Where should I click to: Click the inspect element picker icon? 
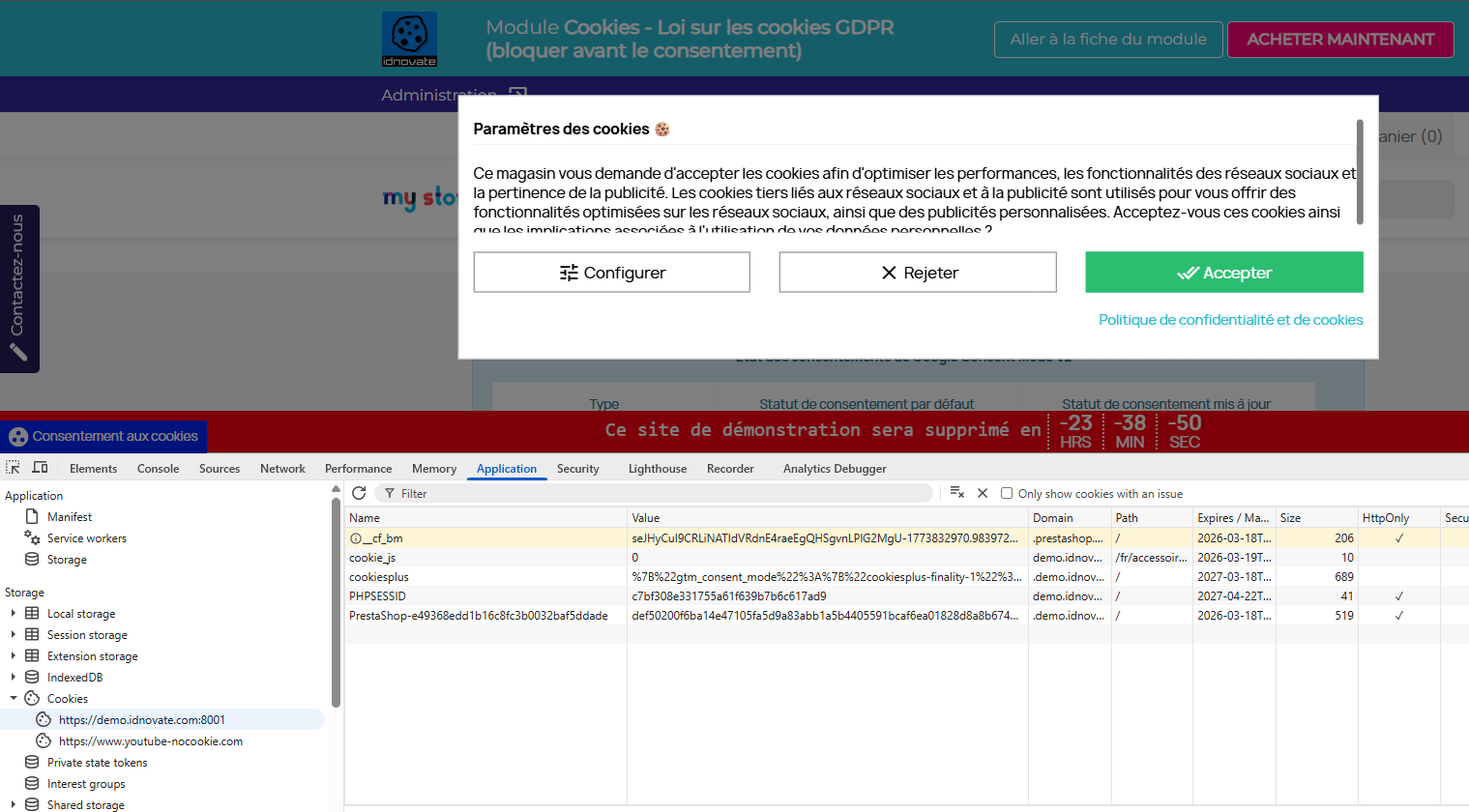click(x=14, y=468)
